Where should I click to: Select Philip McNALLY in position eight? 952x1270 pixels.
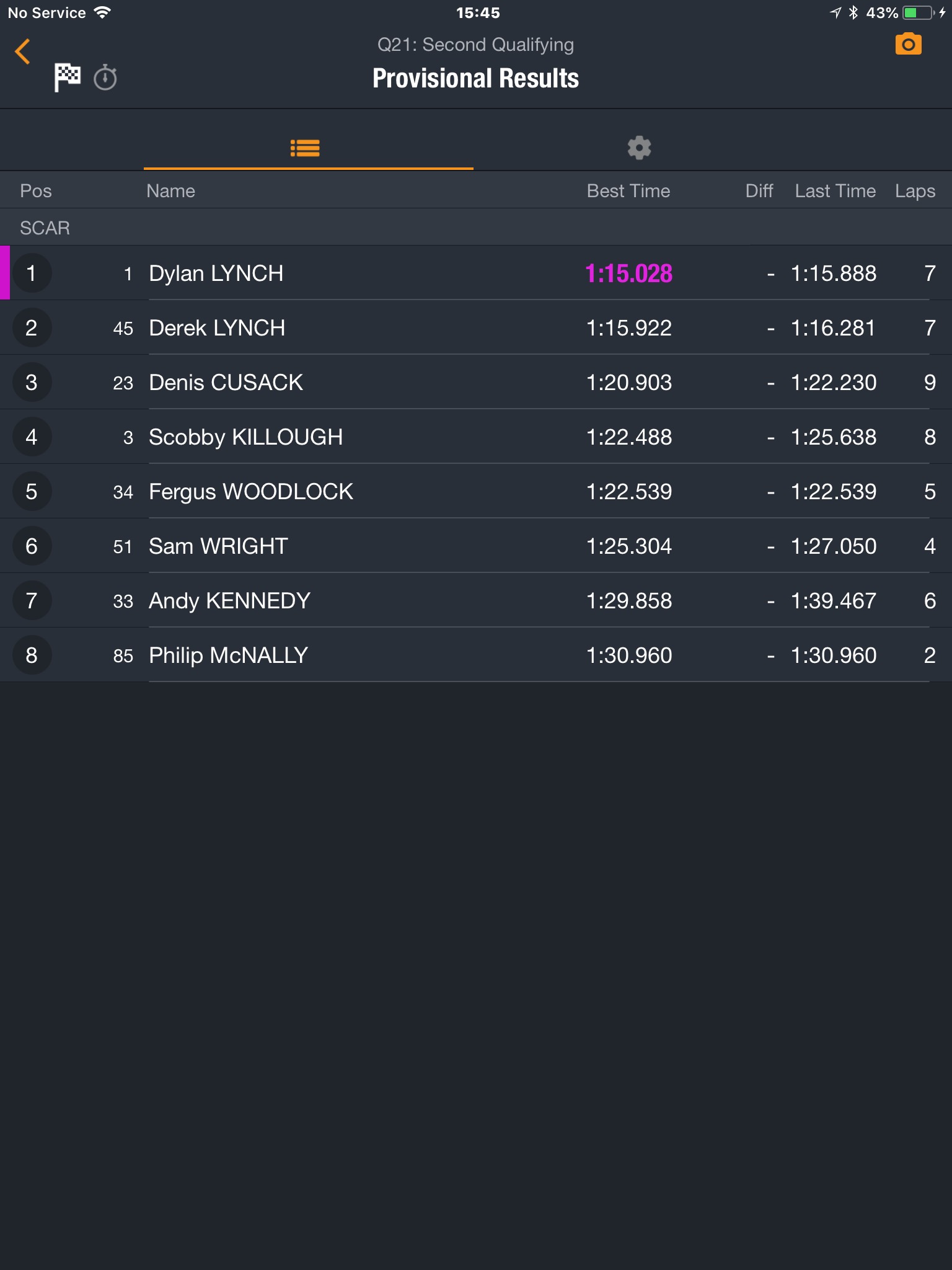476,655
